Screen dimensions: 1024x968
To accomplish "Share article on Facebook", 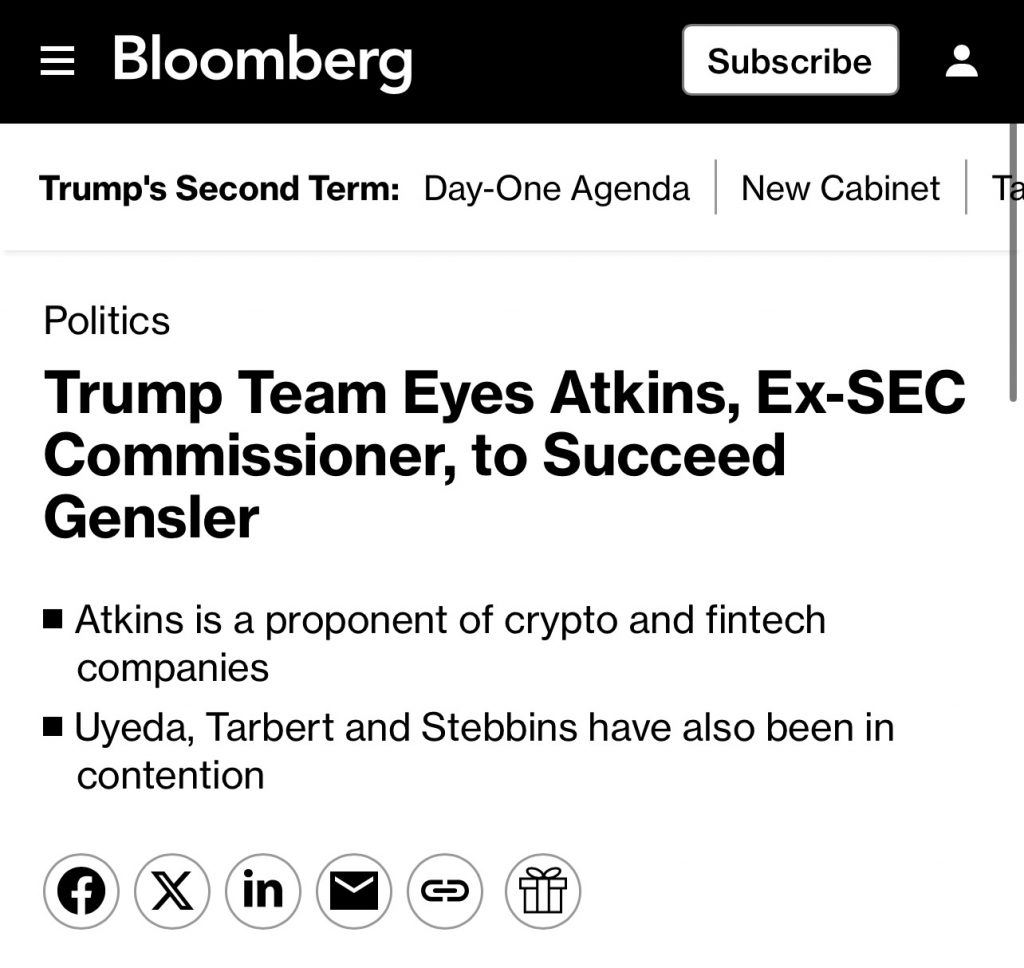I will tap(81, 890).
